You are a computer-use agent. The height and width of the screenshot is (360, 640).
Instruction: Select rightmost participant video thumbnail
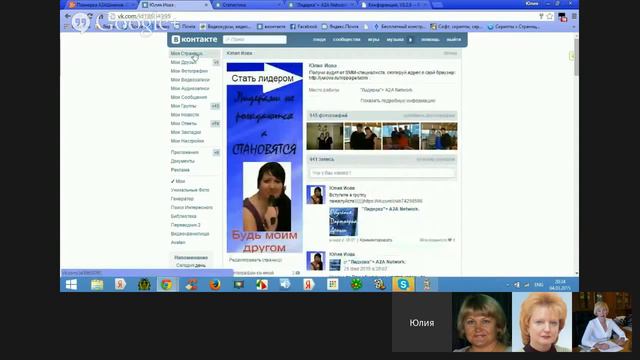point(602,322)
